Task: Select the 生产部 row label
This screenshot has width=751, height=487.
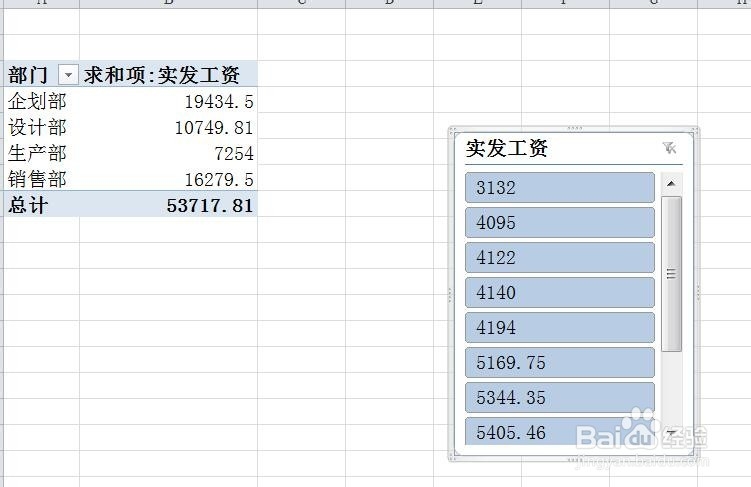Action: click(41, 152)
